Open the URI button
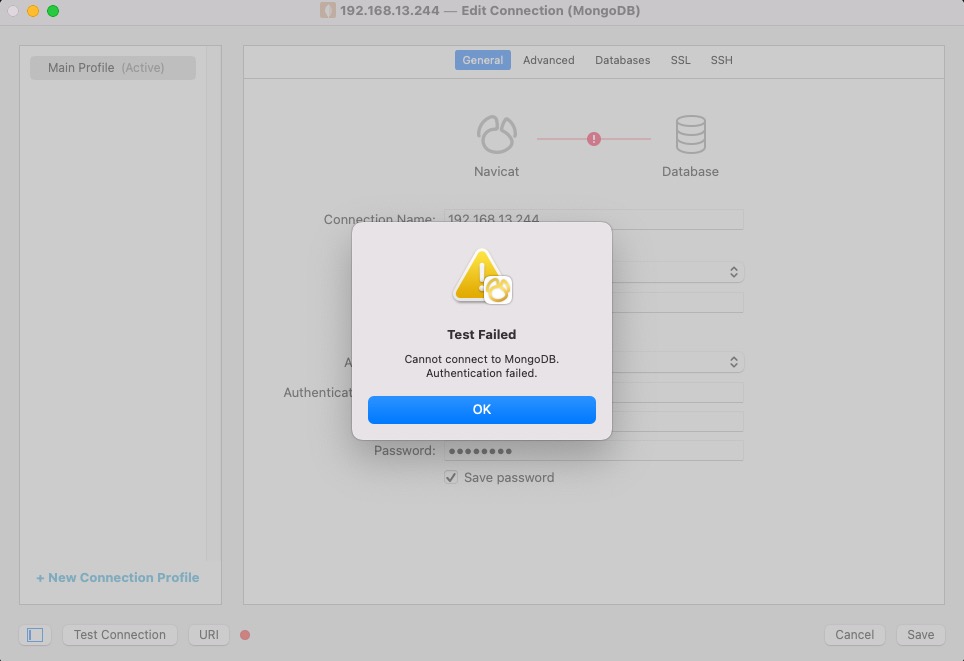This screenshot has height=661, width=964. (208, 635)
